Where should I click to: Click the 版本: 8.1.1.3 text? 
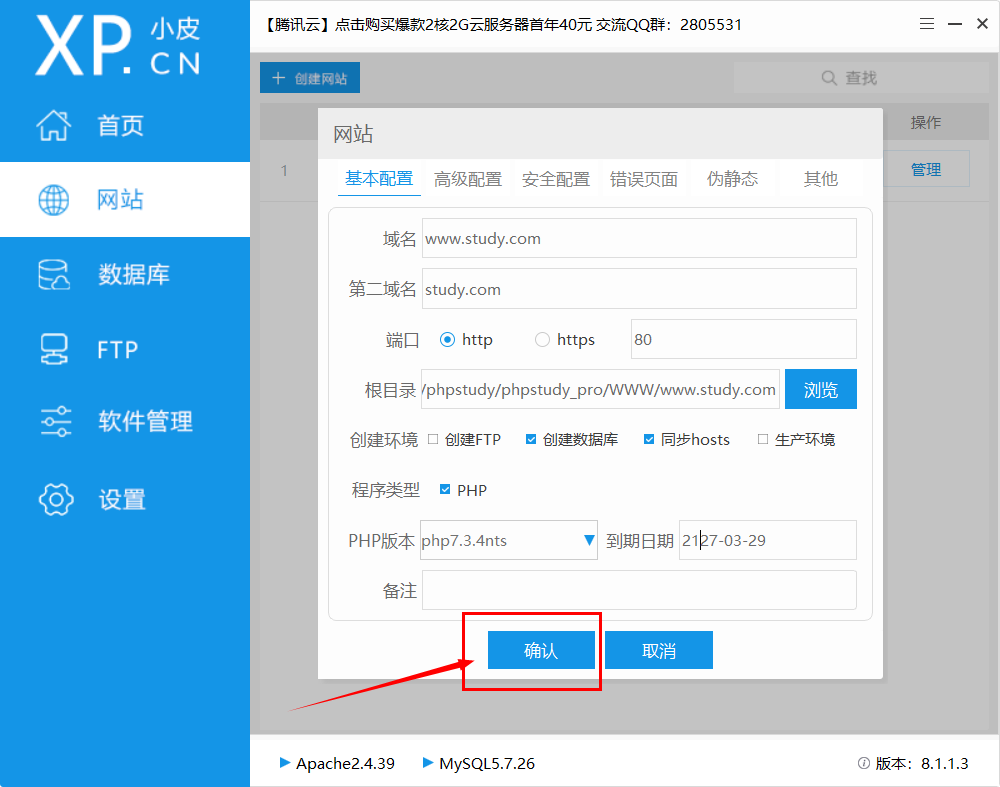(922, 763)
